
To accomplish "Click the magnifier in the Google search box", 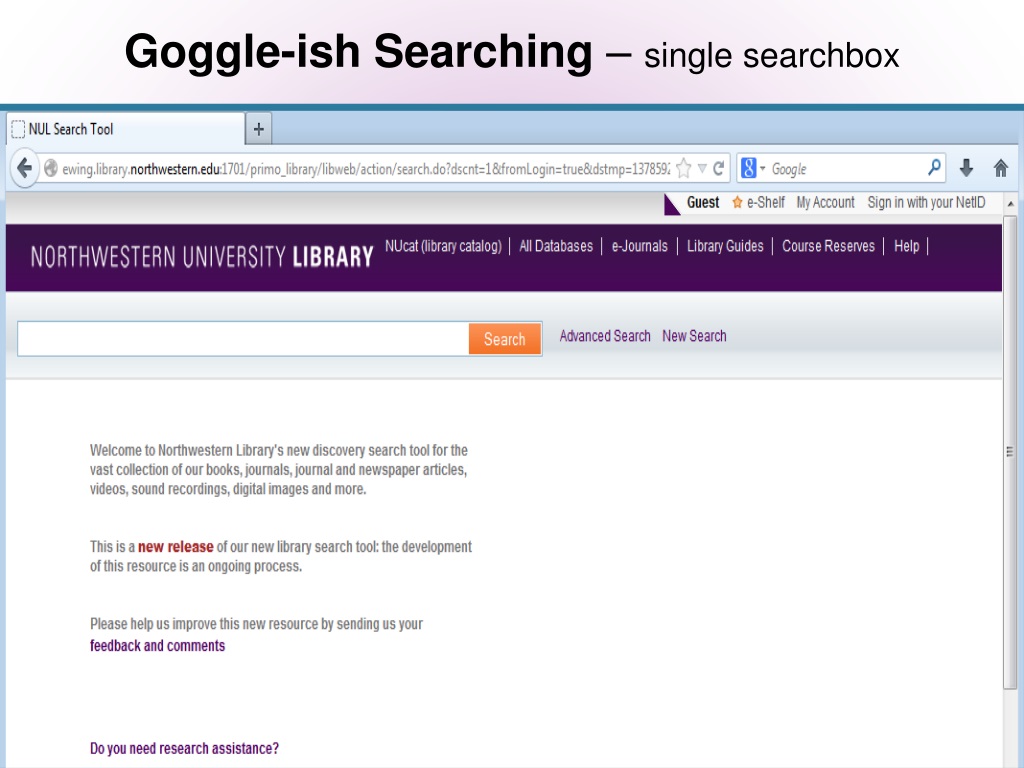I will 935,168.
